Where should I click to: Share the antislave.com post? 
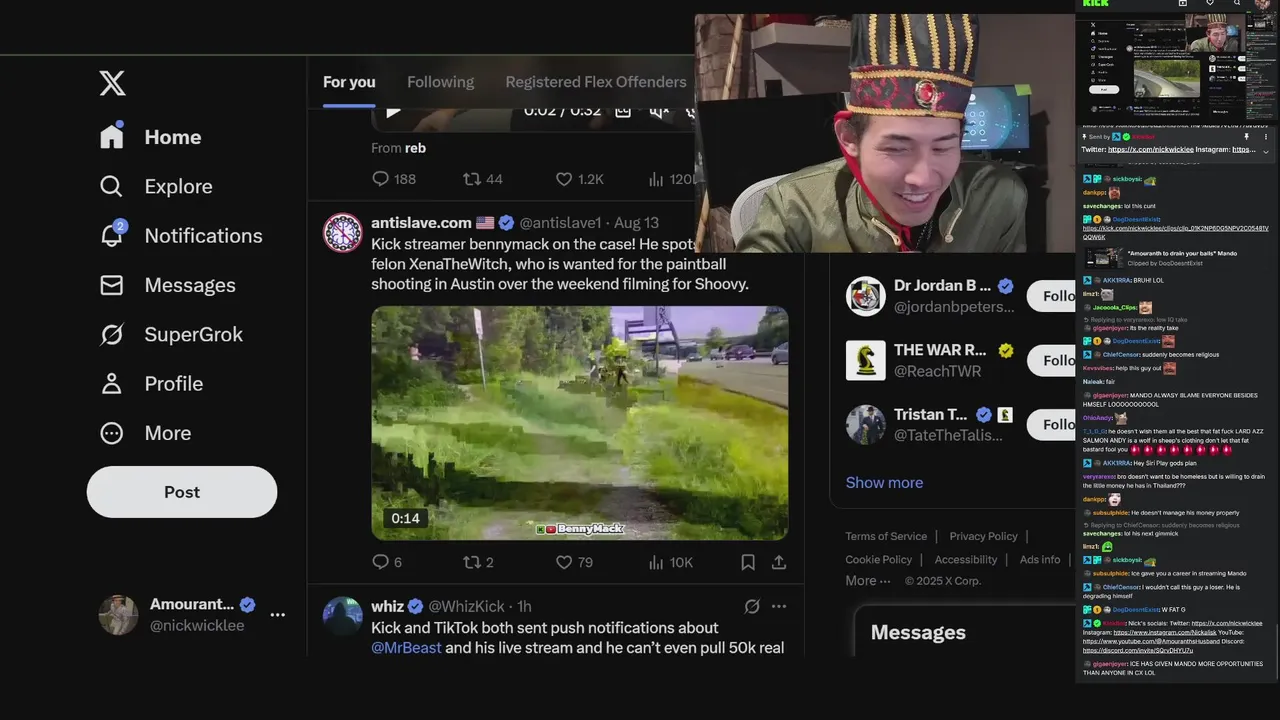pyautogui.click(x=779, y=562)
